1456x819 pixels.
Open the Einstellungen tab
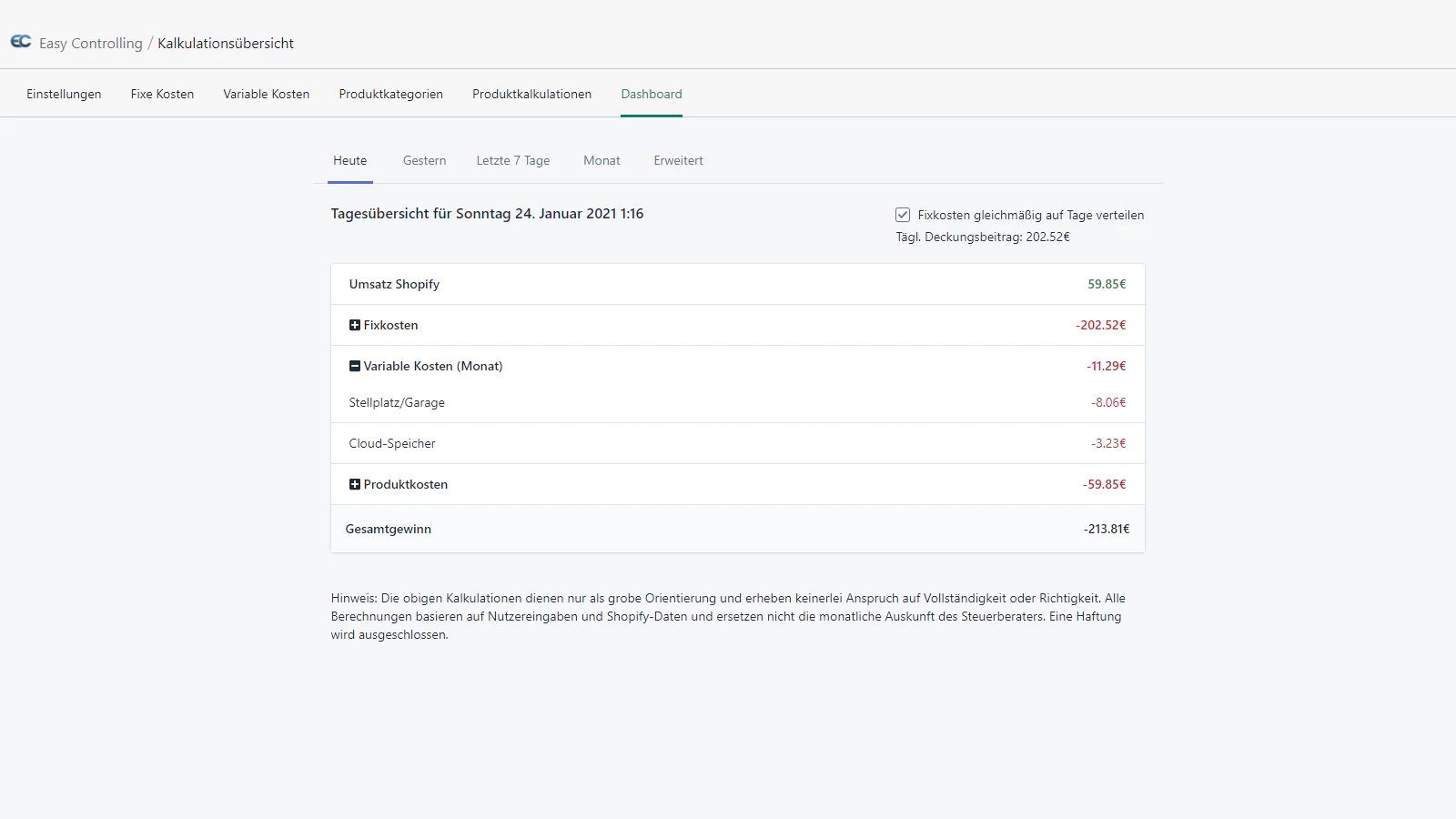(x=64, y=94)
